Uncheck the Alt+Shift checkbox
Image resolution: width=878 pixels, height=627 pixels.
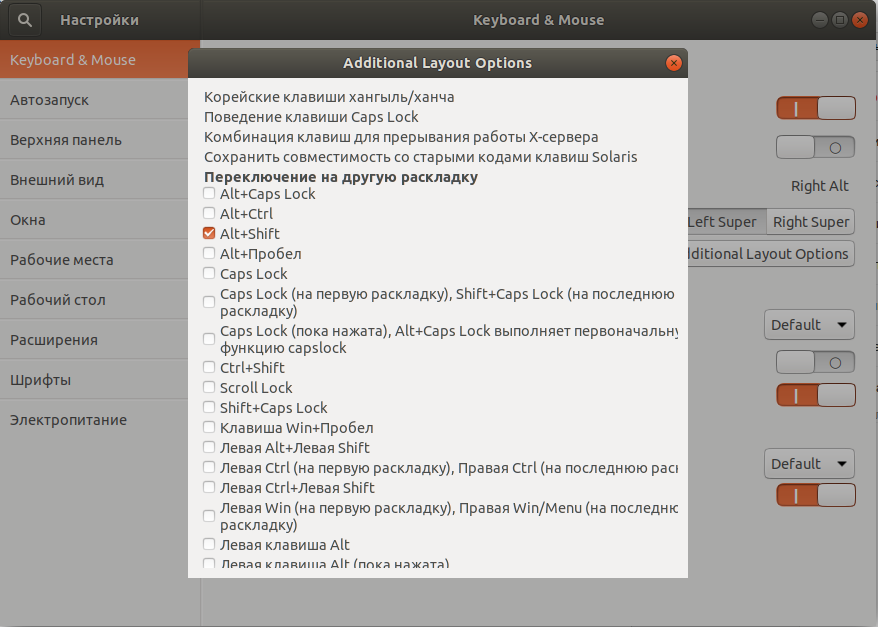pyautogui.click(x=209, y=233)
